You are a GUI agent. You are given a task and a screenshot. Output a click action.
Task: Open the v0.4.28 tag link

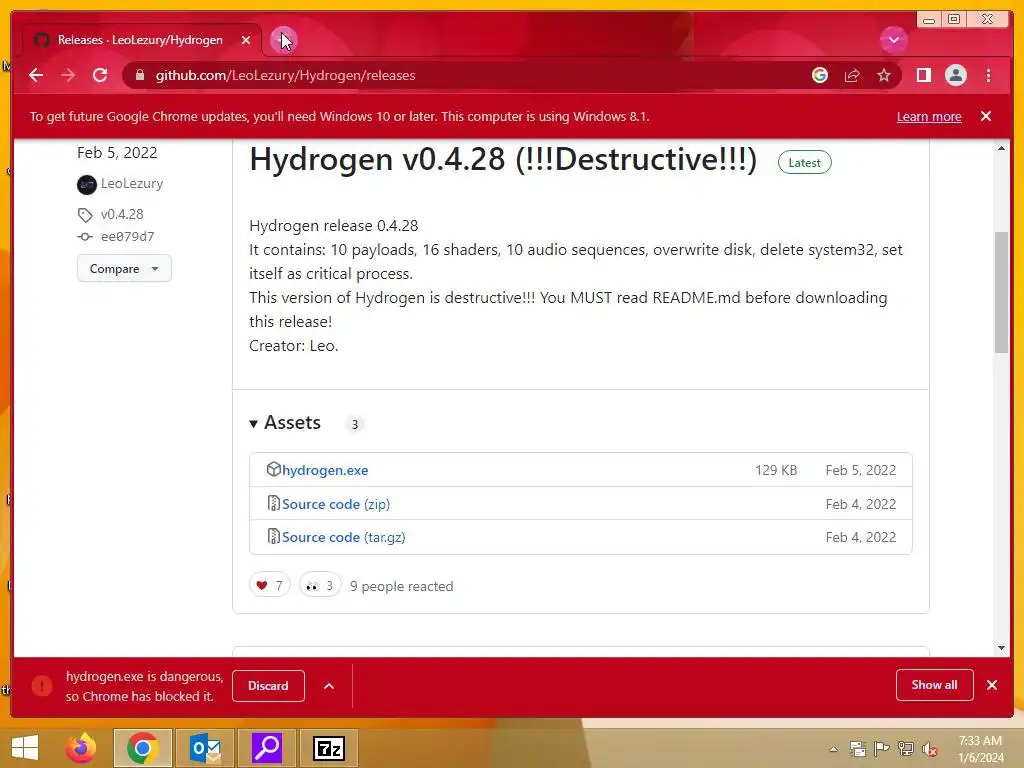122,214
